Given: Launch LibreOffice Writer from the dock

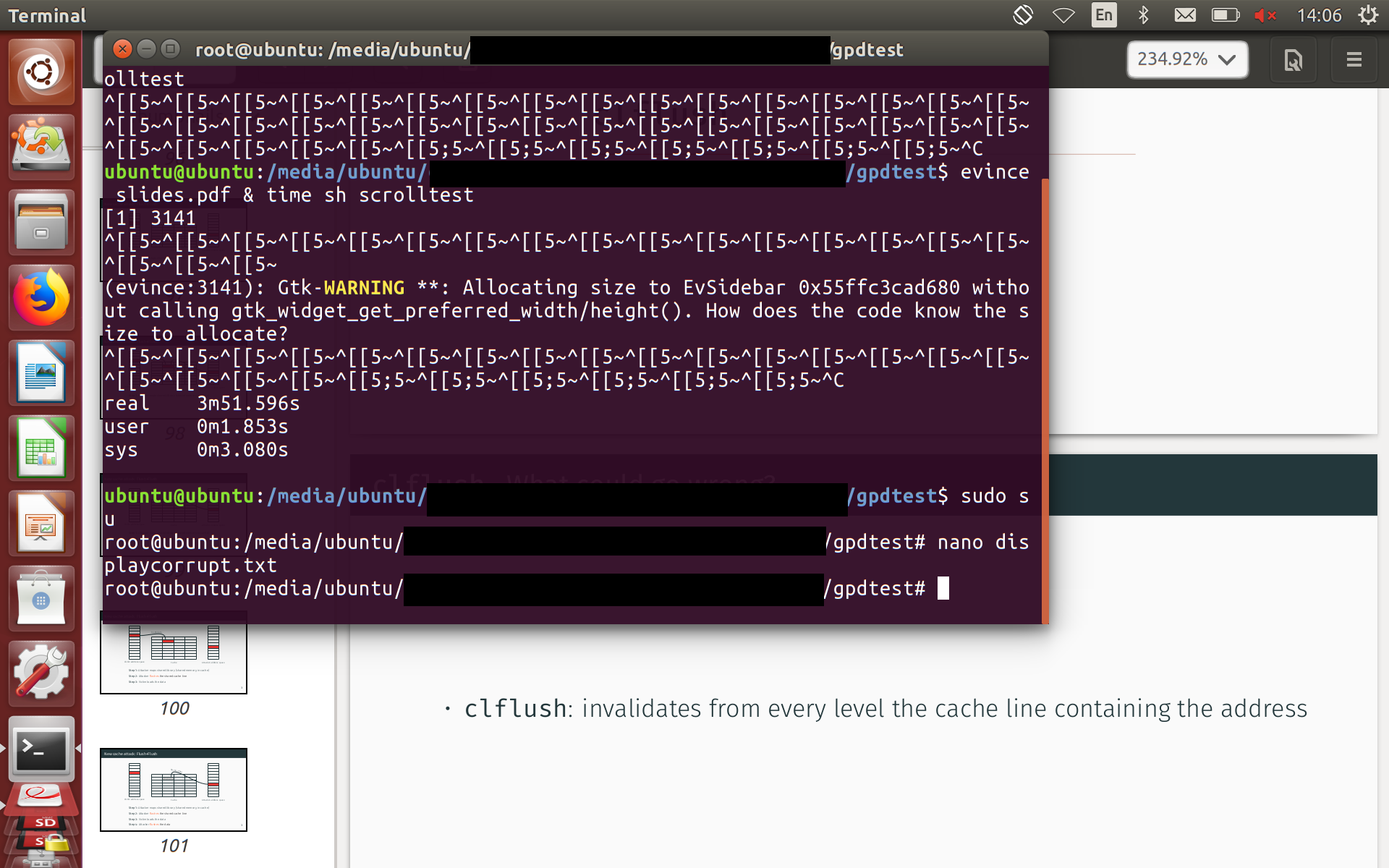Looking at the screenshot, I should [41, 373].
